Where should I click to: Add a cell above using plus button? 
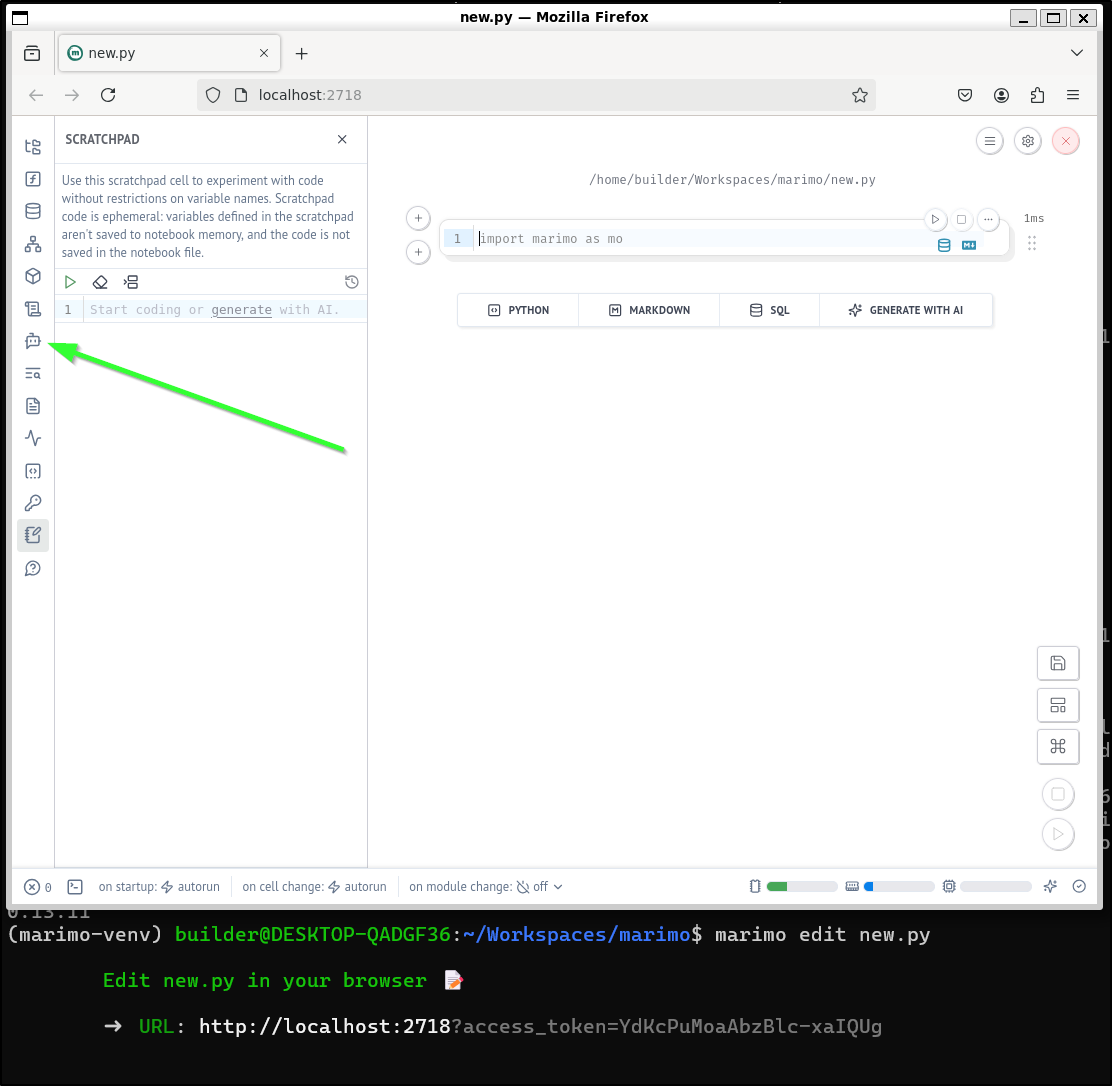click(418, 218)
